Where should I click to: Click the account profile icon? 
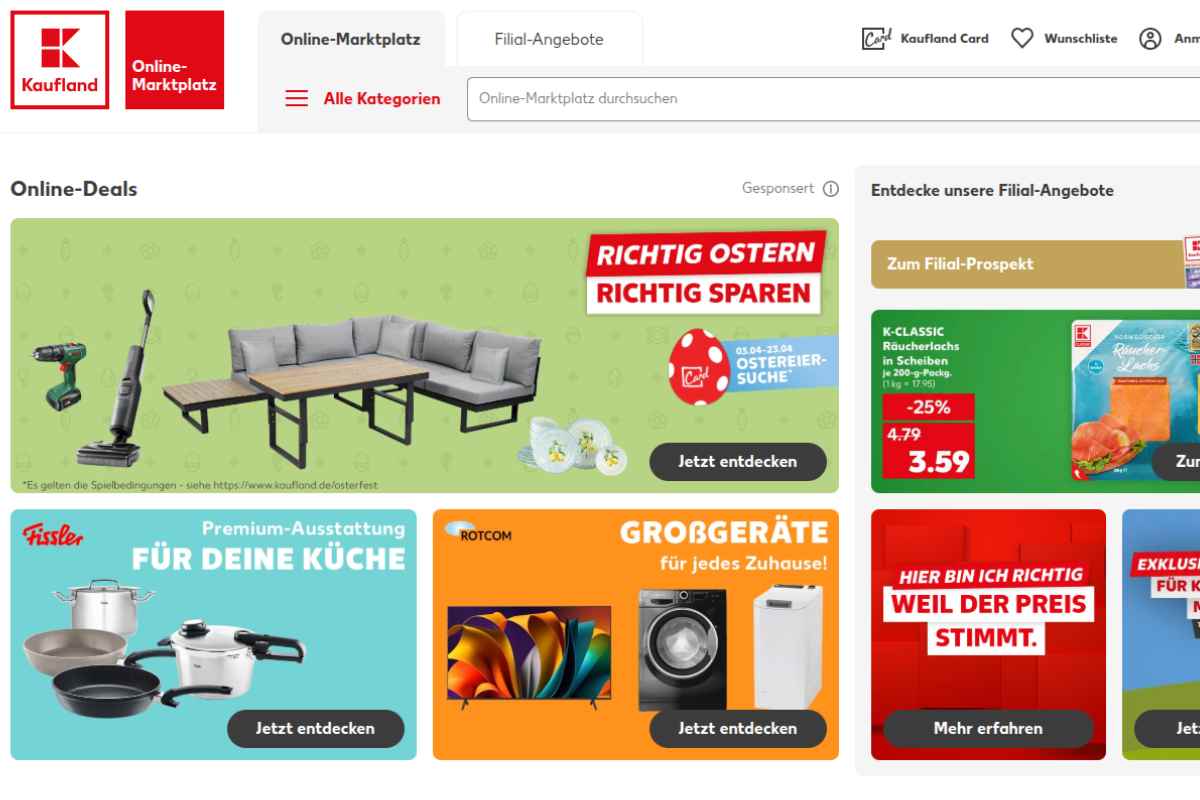1150,38
